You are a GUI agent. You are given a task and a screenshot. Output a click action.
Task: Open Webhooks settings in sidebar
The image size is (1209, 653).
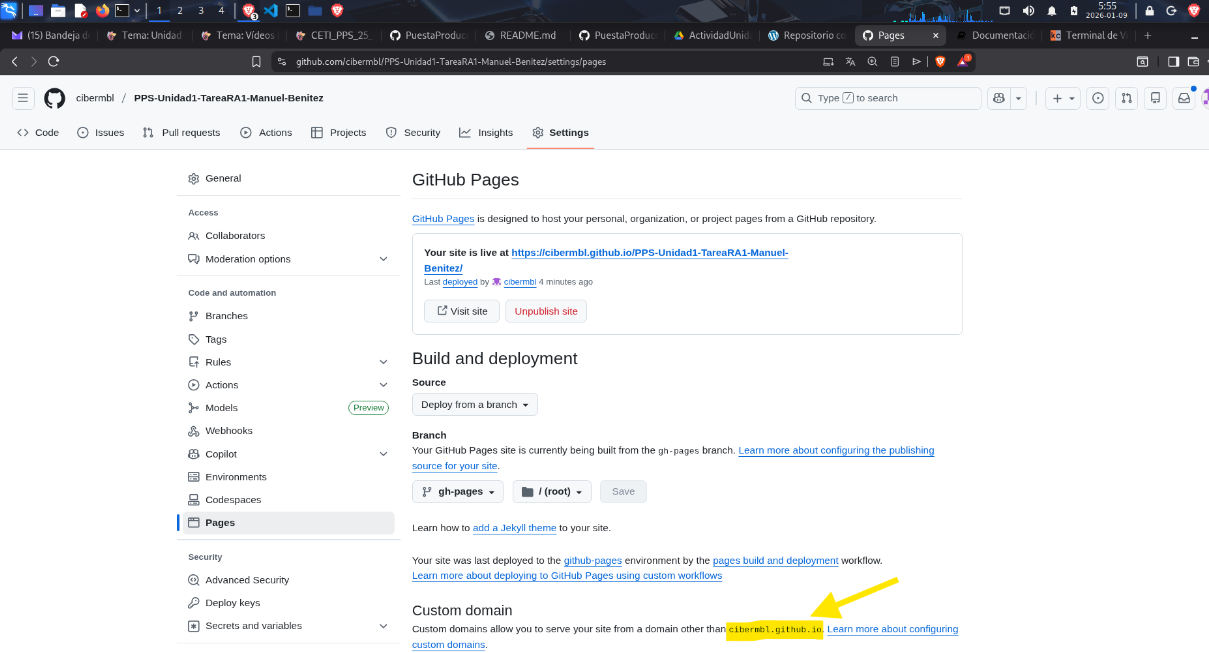pos(288,431)
